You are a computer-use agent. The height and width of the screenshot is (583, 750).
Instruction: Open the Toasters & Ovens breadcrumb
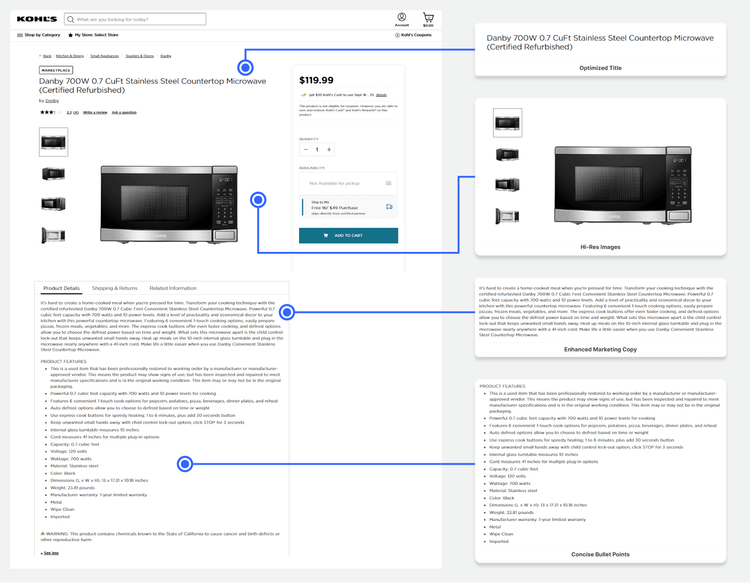(140, 56)
